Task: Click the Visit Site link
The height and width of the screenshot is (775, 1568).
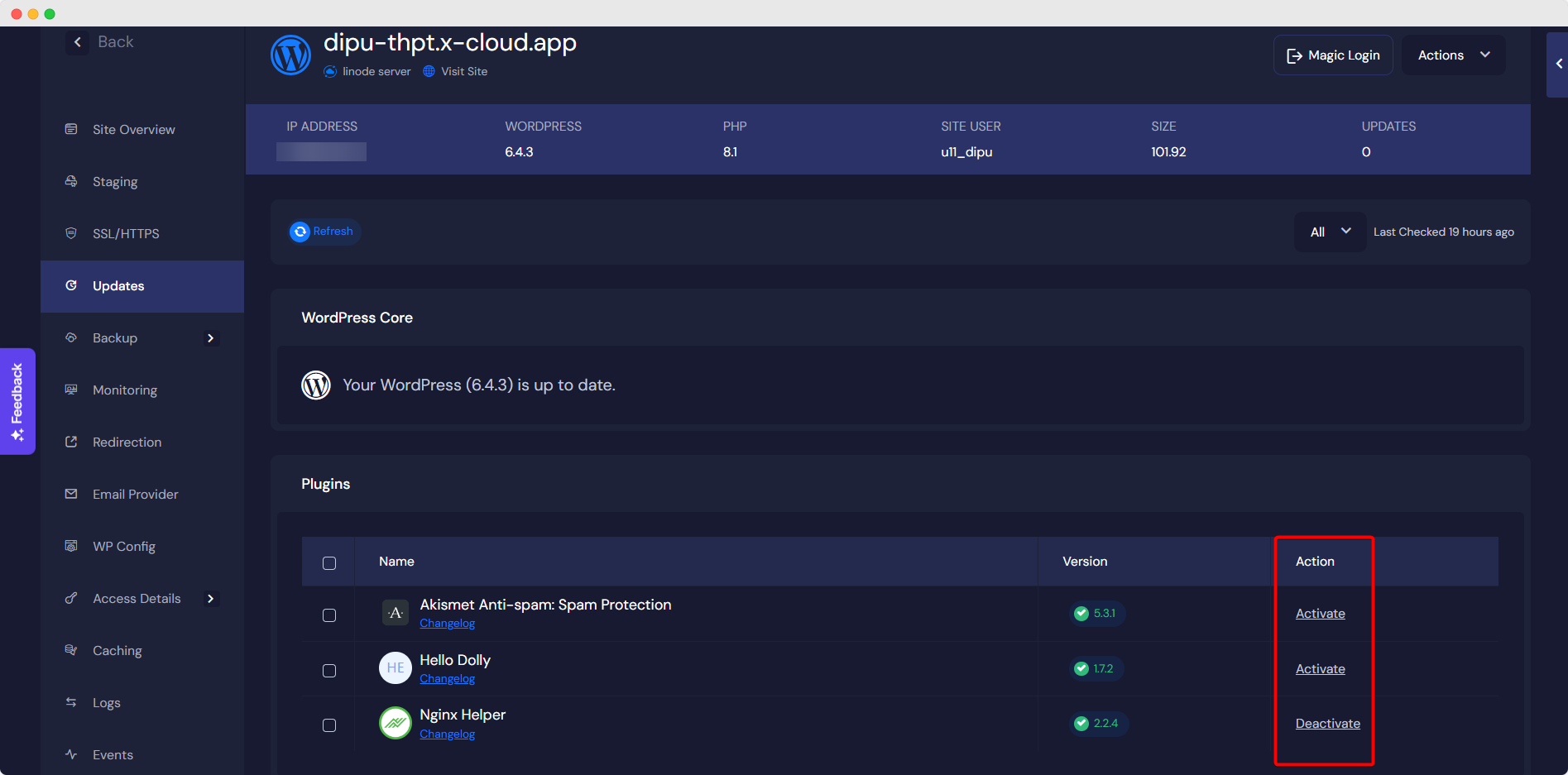Action: tap(463, 72)
